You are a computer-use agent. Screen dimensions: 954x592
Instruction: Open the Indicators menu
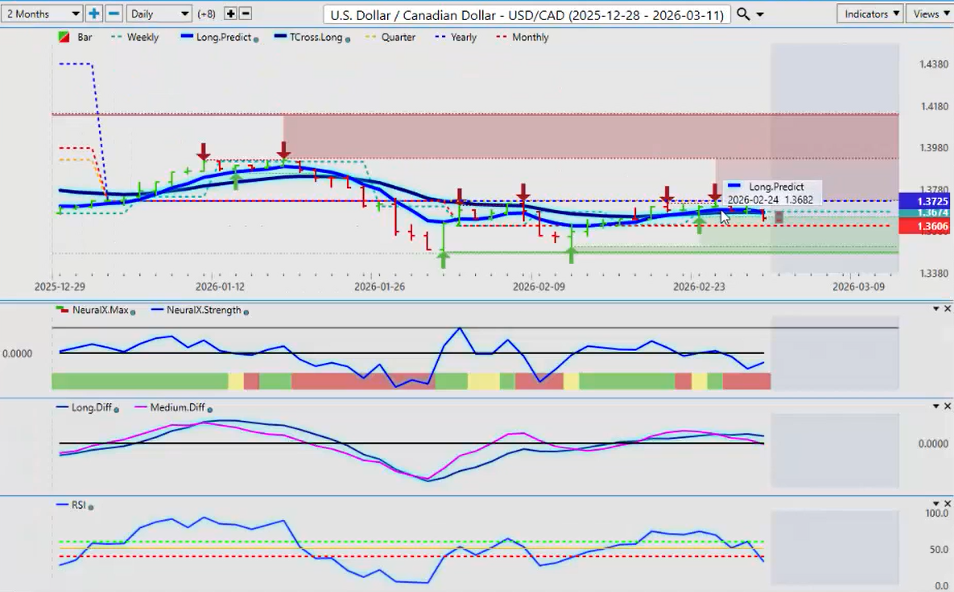[x=869, y=14]
